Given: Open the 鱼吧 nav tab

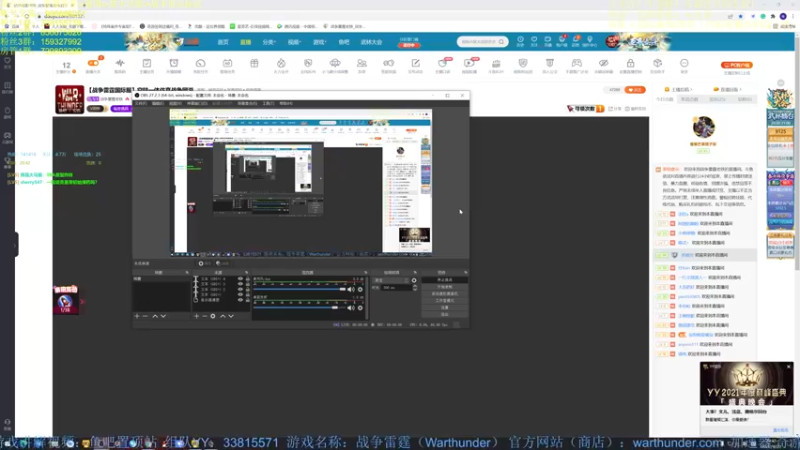Looking at the screenshot, I should [x=344, y=42].
